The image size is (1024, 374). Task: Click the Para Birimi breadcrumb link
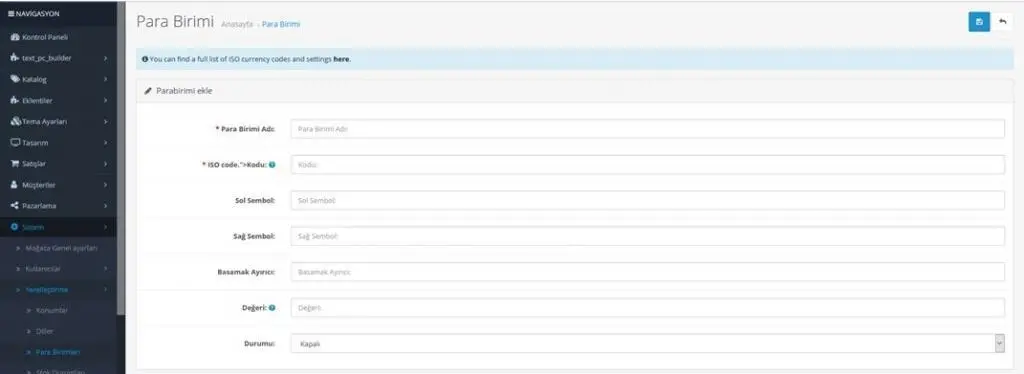click(x=281, y=24)
